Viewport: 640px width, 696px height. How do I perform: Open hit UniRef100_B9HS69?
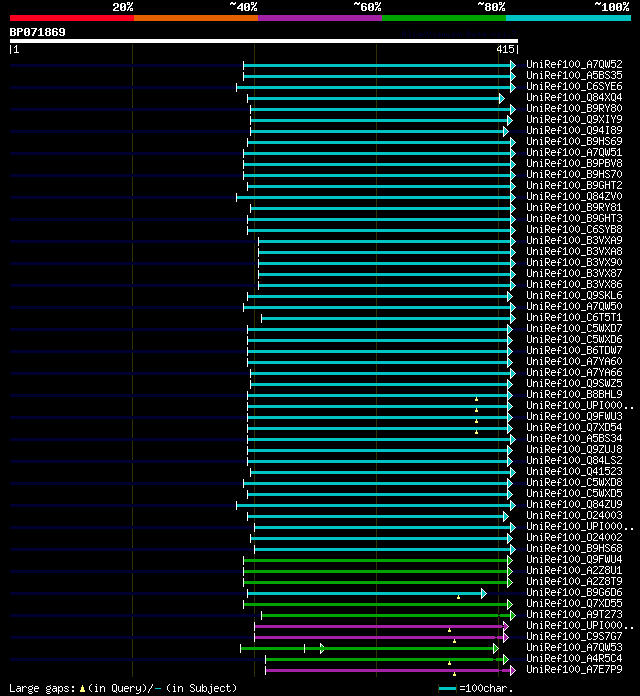(574, 142)
